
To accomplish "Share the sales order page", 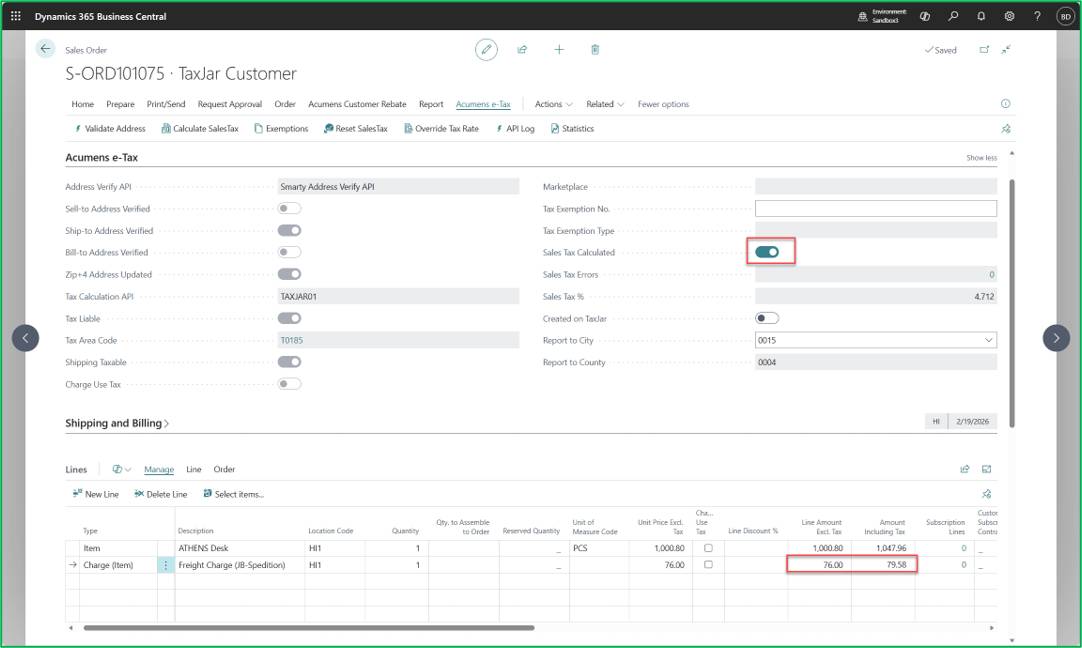I will click(522, 50).
